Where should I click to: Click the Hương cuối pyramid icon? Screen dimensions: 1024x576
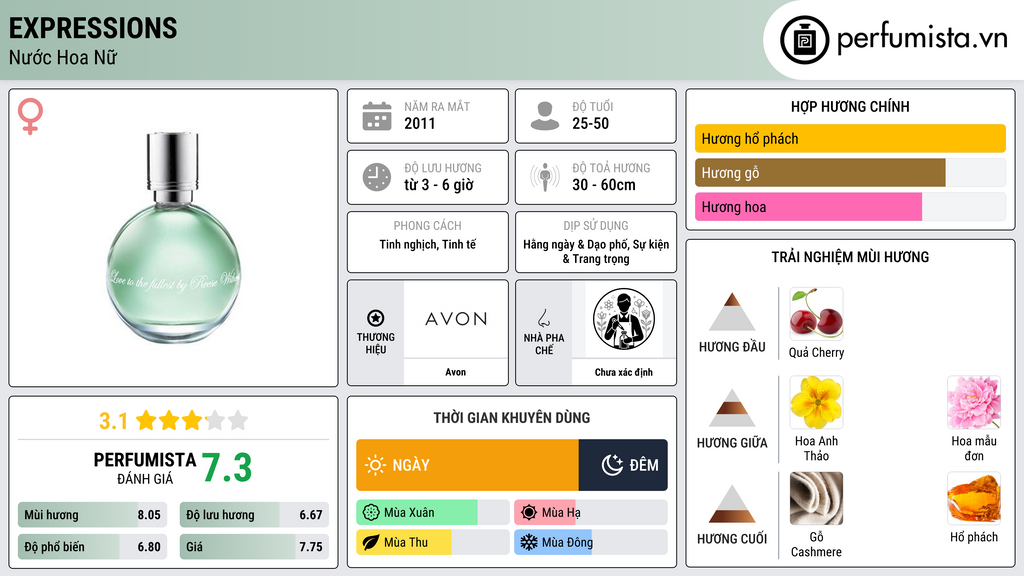[x=732, y=504]
